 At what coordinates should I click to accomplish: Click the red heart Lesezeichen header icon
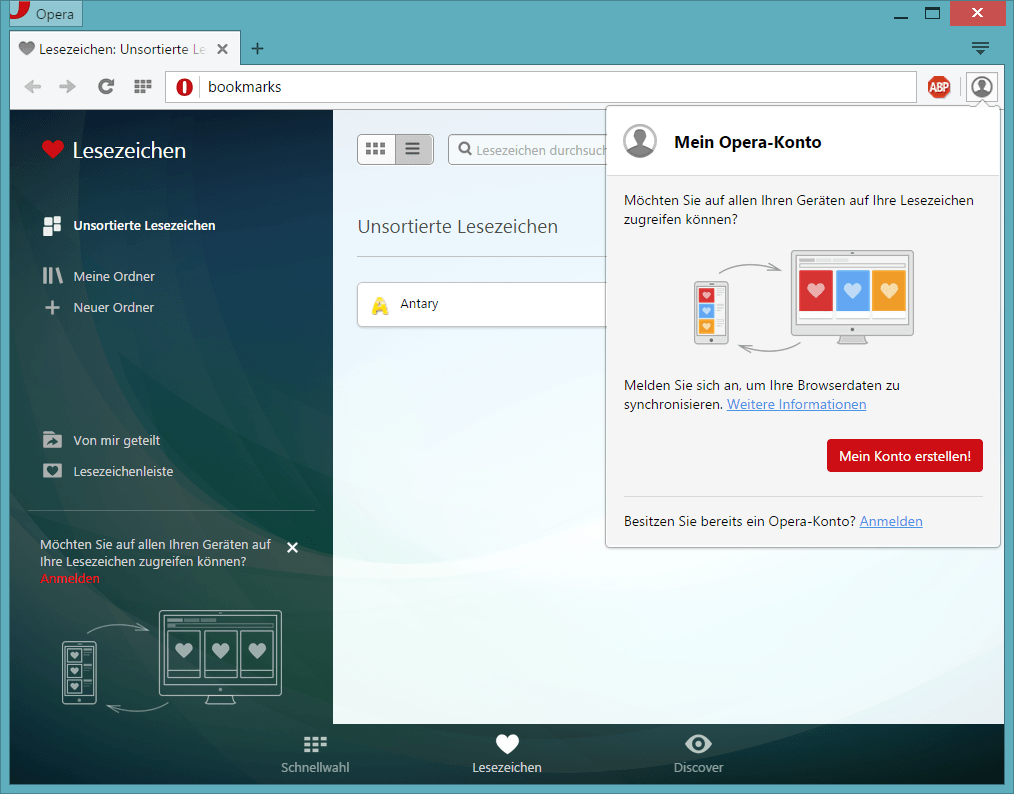pos(52,149)
